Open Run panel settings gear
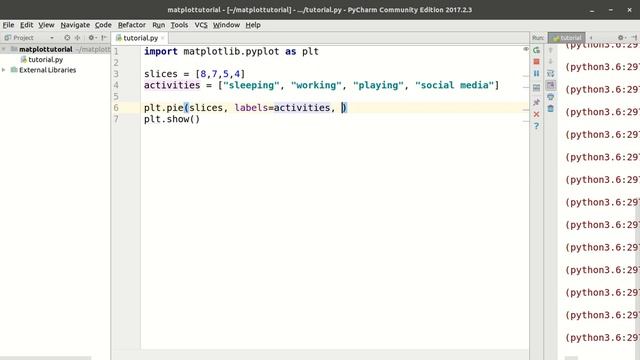 (x=621, y=38)
